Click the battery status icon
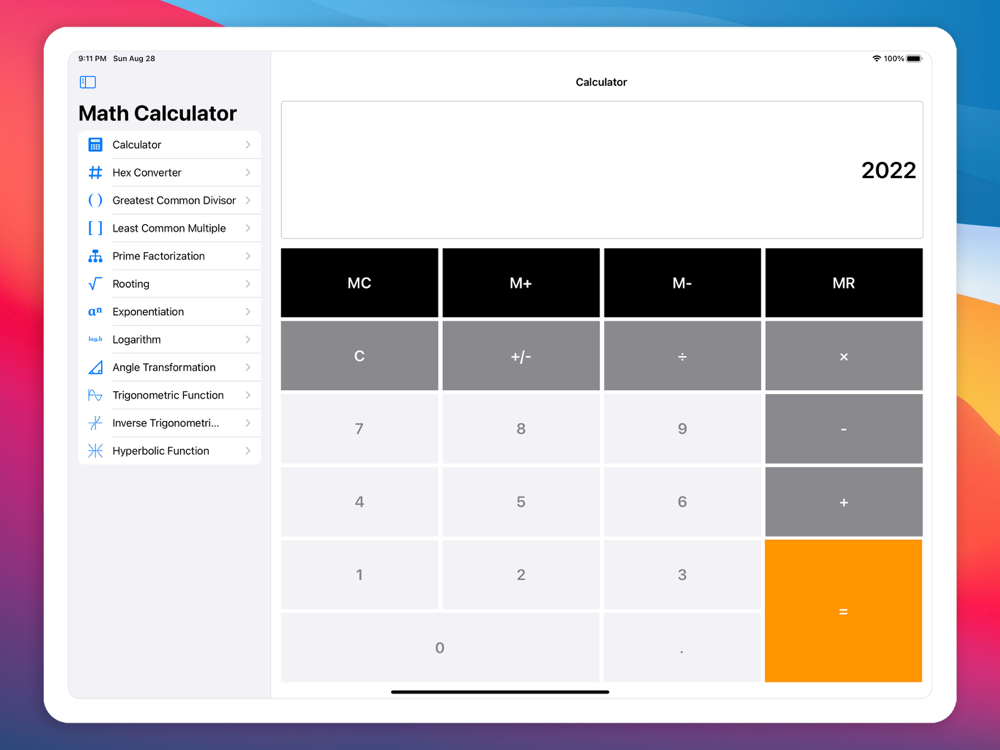 pos(914,59)
